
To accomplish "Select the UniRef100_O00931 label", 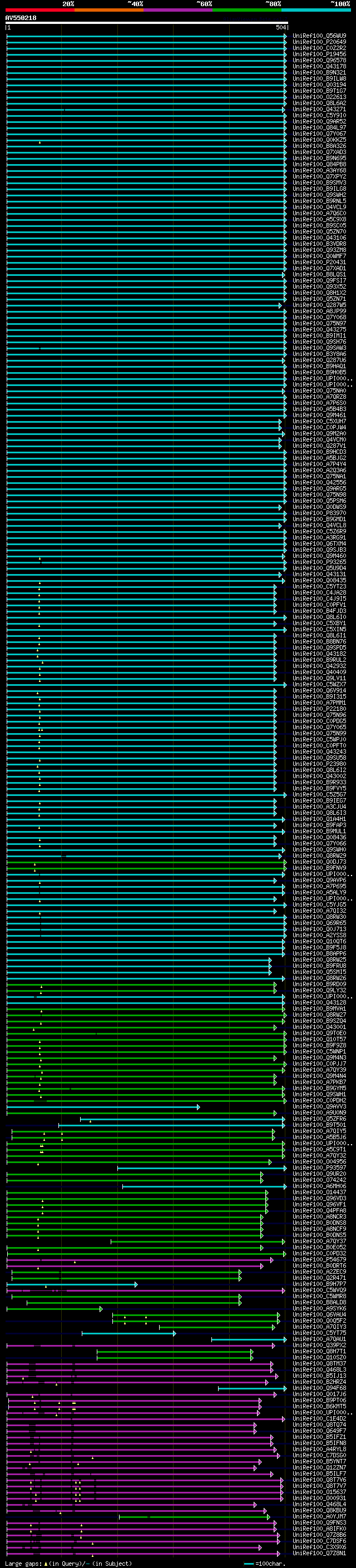I will click(319, 1498).
